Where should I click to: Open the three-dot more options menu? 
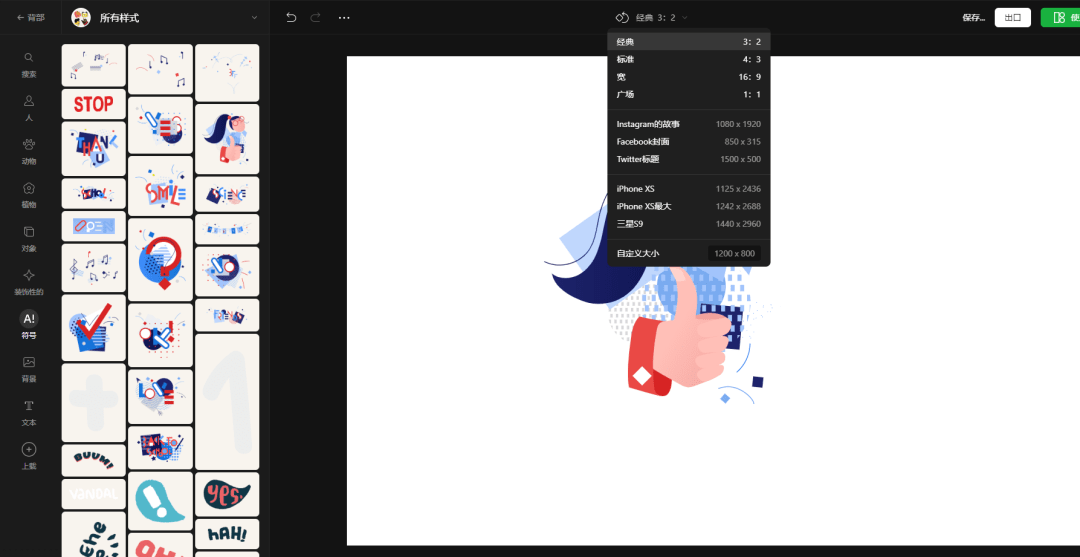point(344,17)
